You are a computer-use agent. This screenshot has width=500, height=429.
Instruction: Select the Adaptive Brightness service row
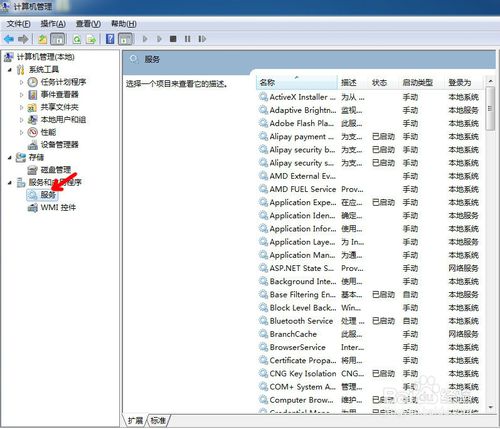369,110
